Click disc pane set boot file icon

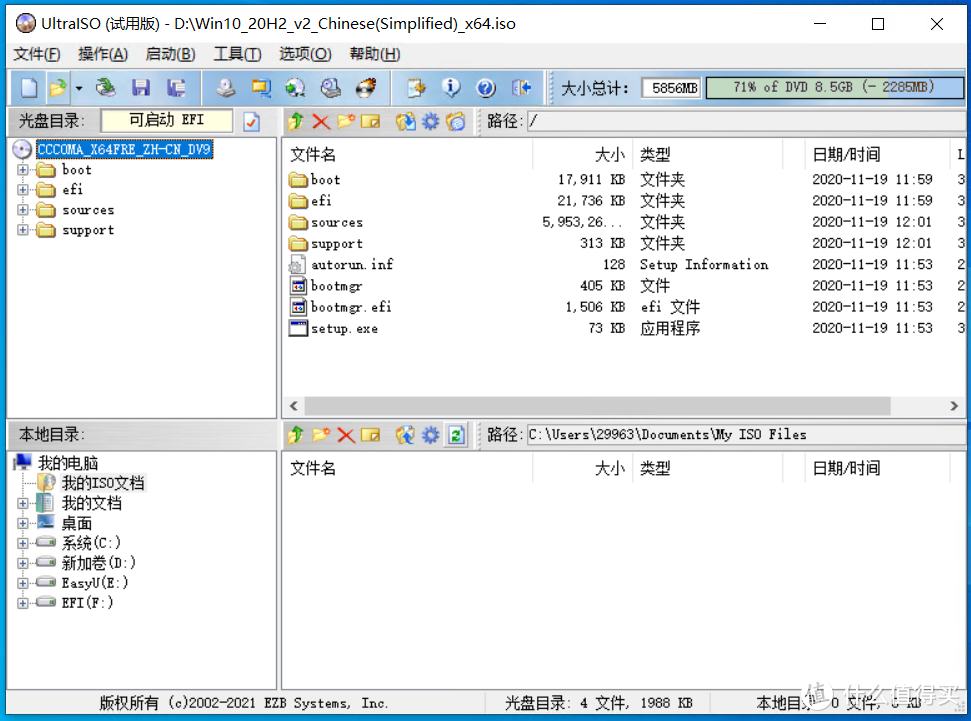tap(456, 121)
